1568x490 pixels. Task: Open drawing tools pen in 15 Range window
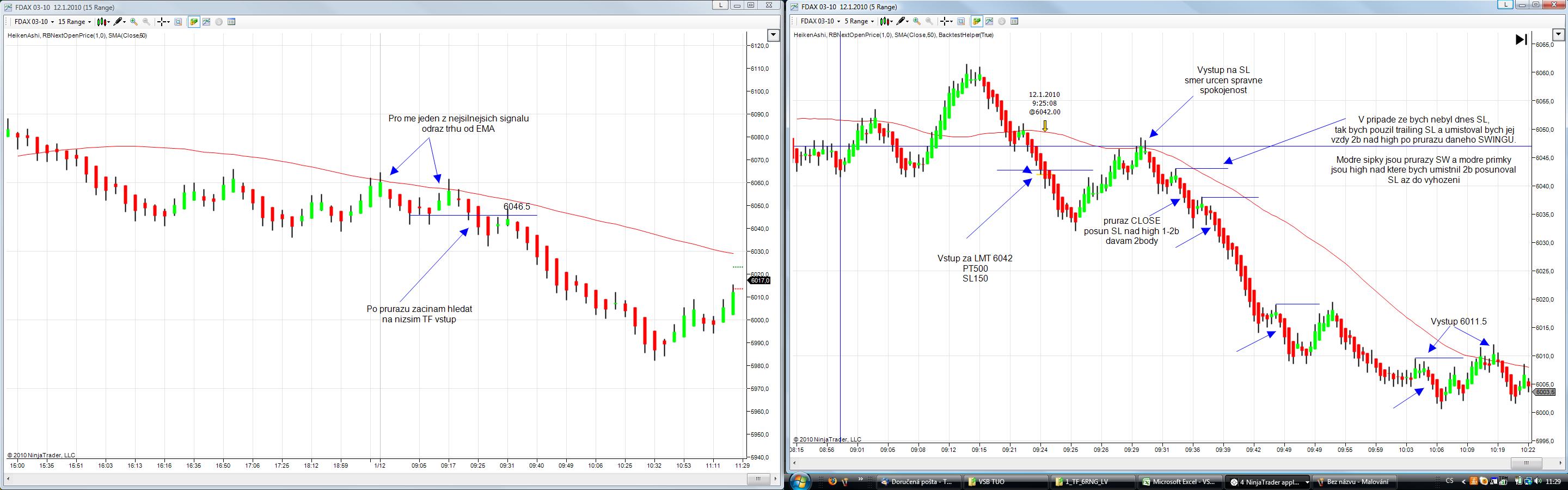[x=119, y=22]
